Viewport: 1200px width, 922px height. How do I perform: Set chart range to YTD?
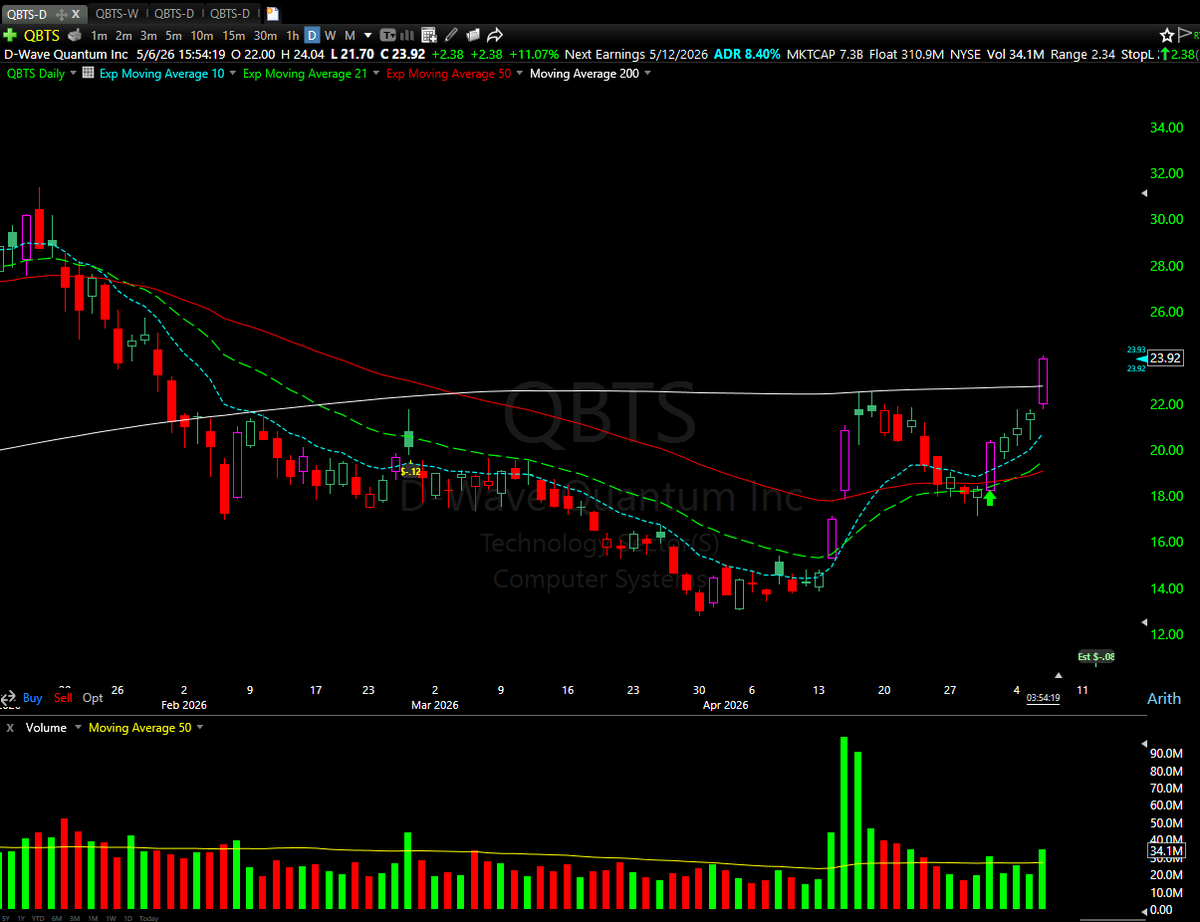(x=38, y=918)
